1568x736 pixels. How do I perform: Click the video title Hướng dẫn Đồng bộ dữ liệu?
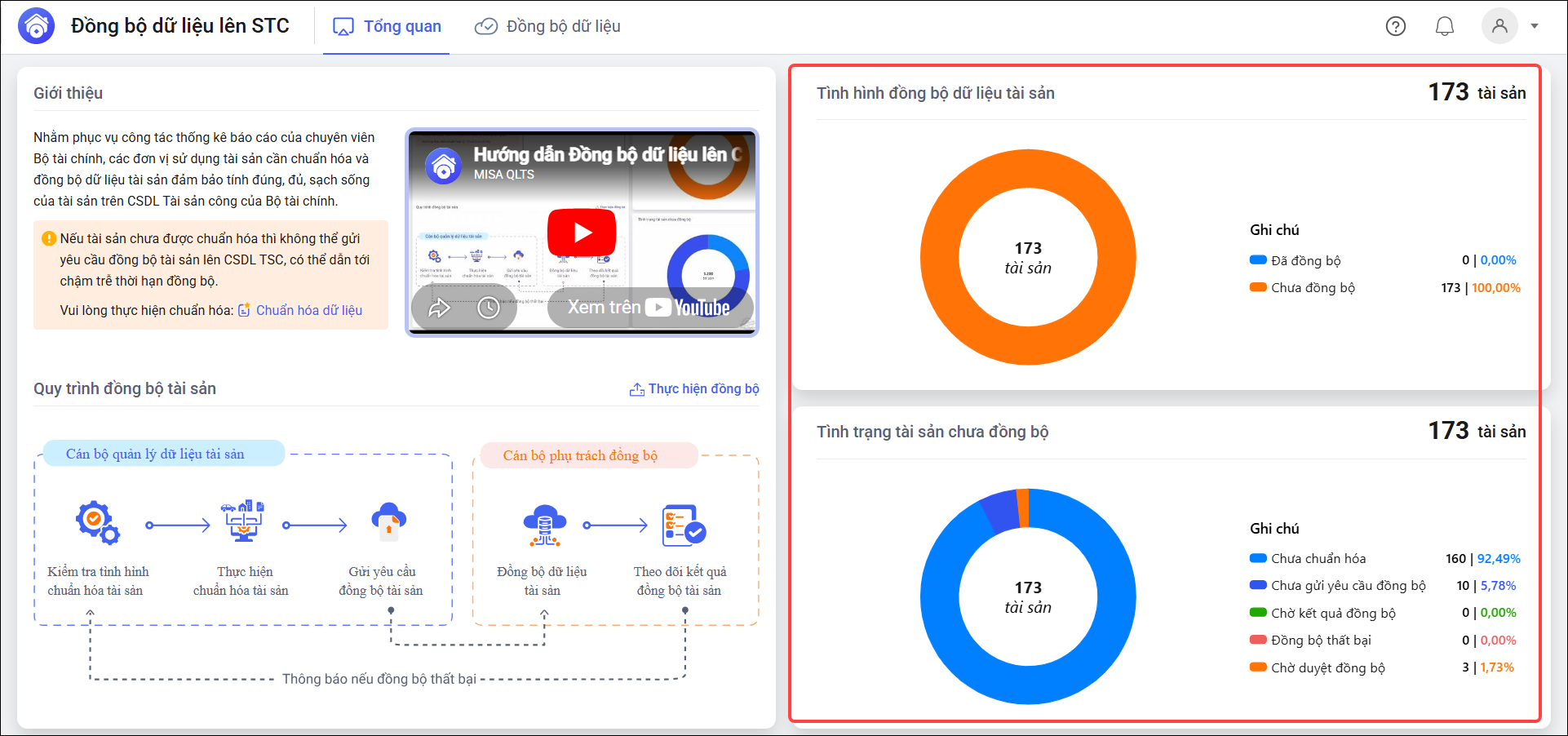click(608, 154)
